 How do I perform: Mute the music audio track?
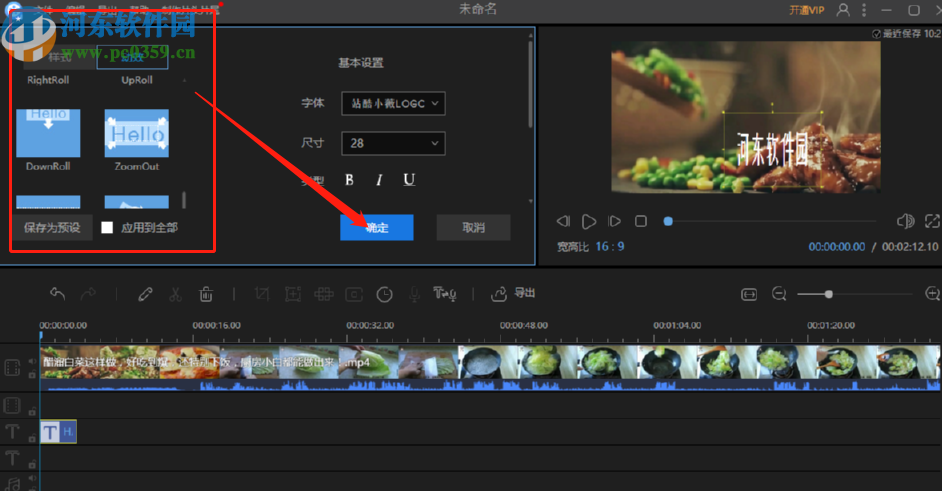pos(32,479)
